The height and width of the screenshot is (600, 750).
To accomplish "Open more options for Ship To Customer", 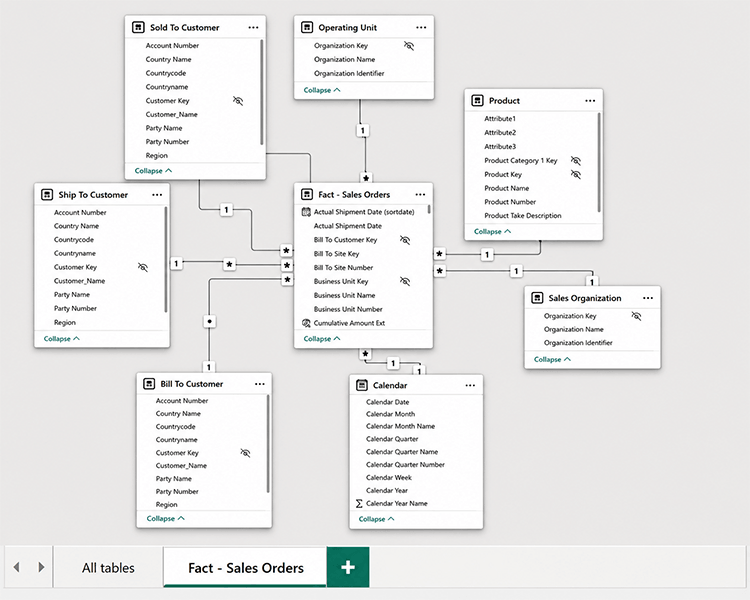I will coord(157,195).
